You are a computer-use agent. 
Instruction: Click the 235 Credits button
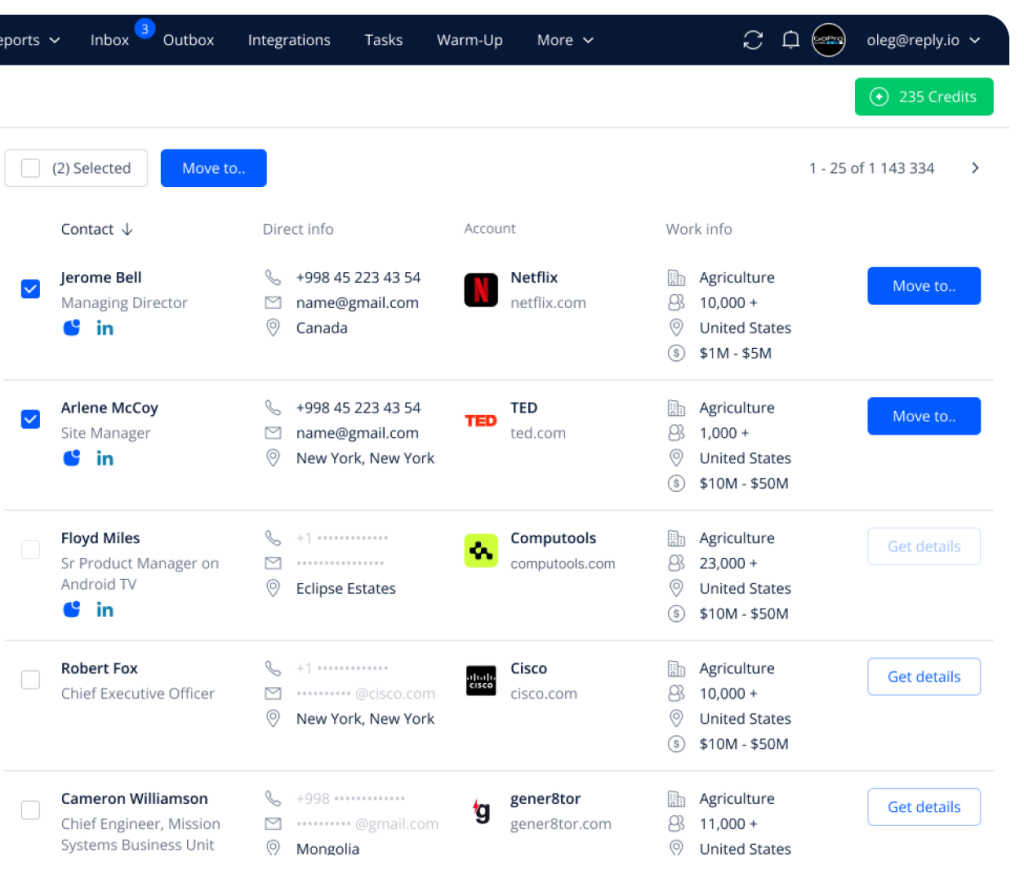point(923,97)
